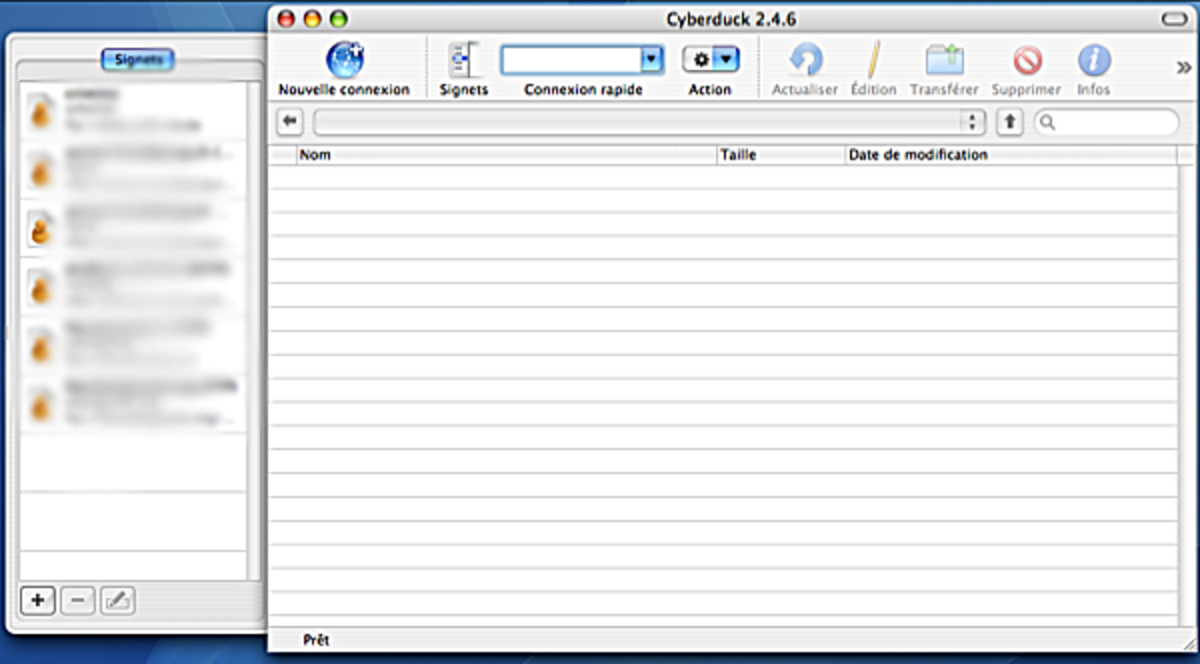1200x664 pixels.
Task: Click the Transférer folder icon
Action: pos(944,60)
